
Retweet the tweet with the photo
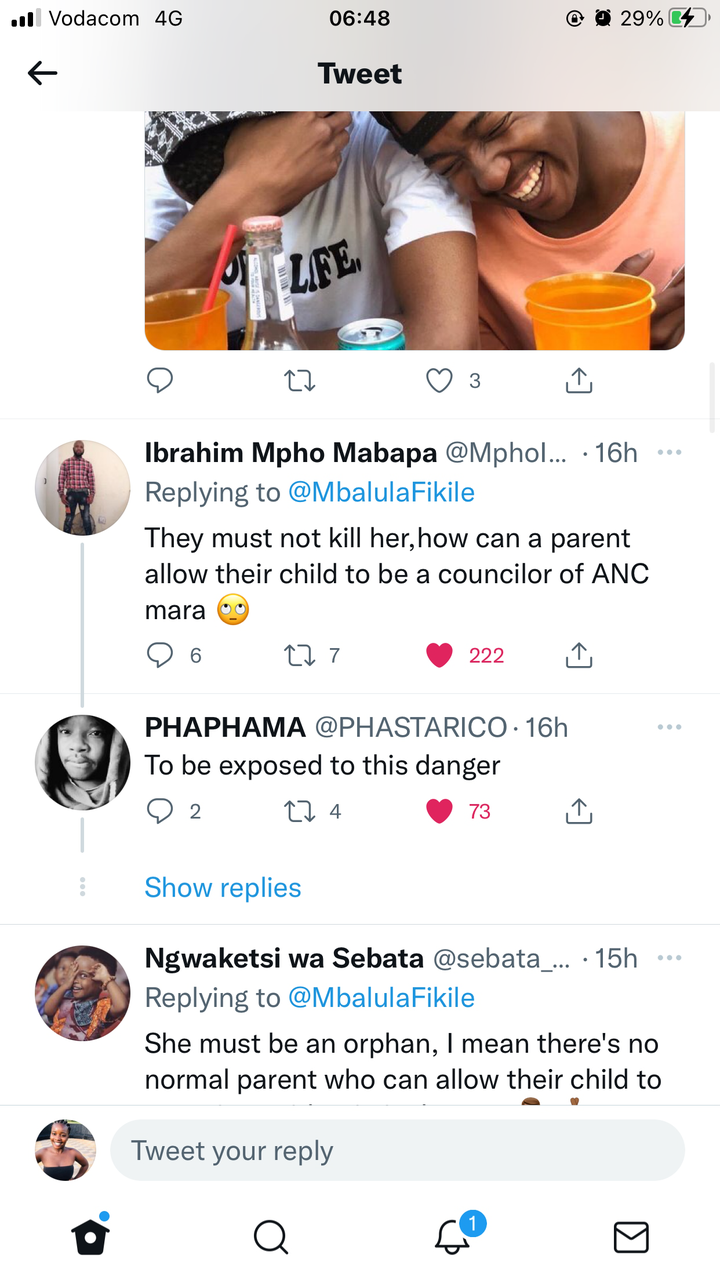coord(300,381)
